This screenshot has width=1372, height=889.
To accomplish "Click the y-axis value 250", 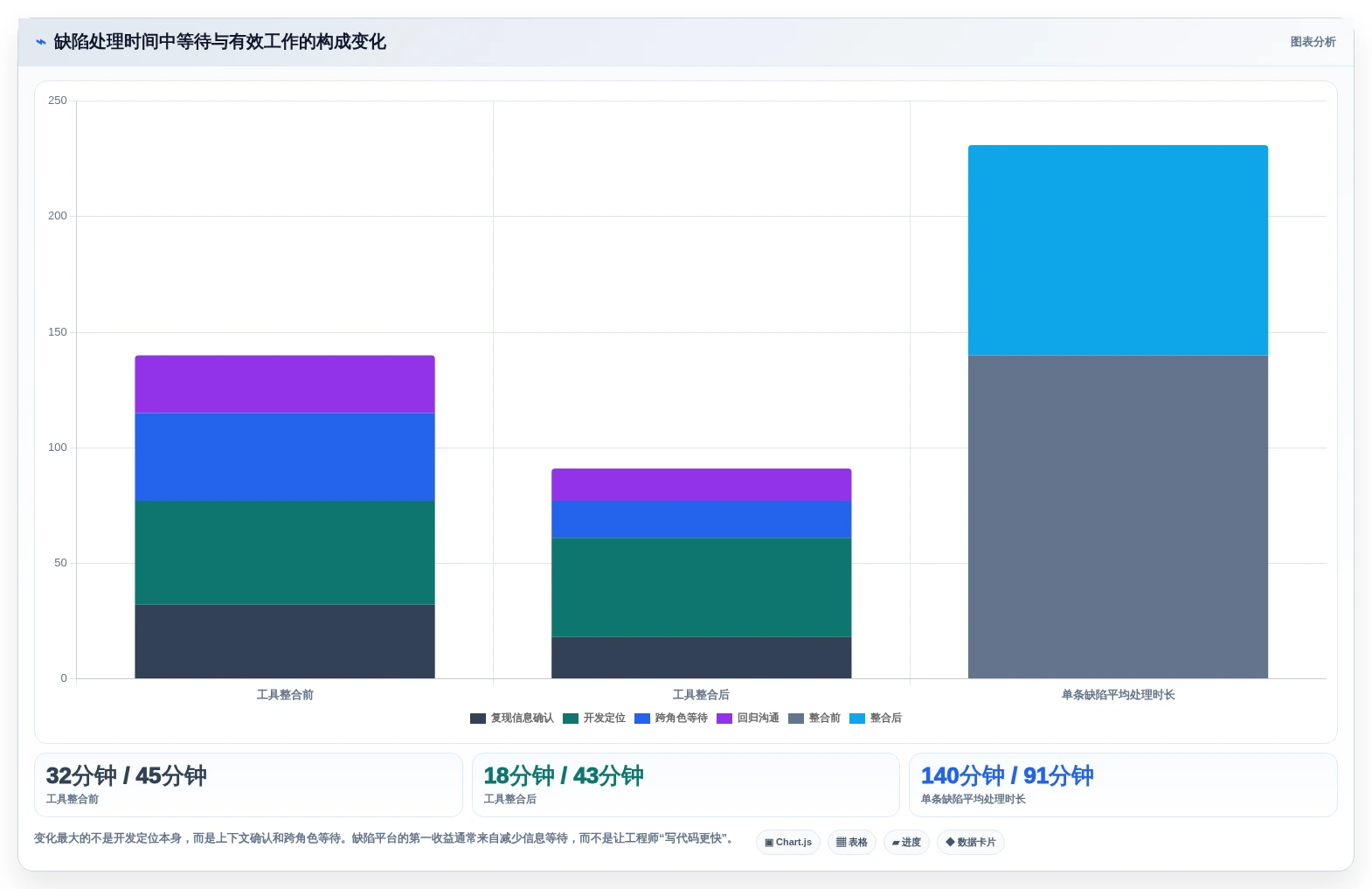I will (58, 101).
